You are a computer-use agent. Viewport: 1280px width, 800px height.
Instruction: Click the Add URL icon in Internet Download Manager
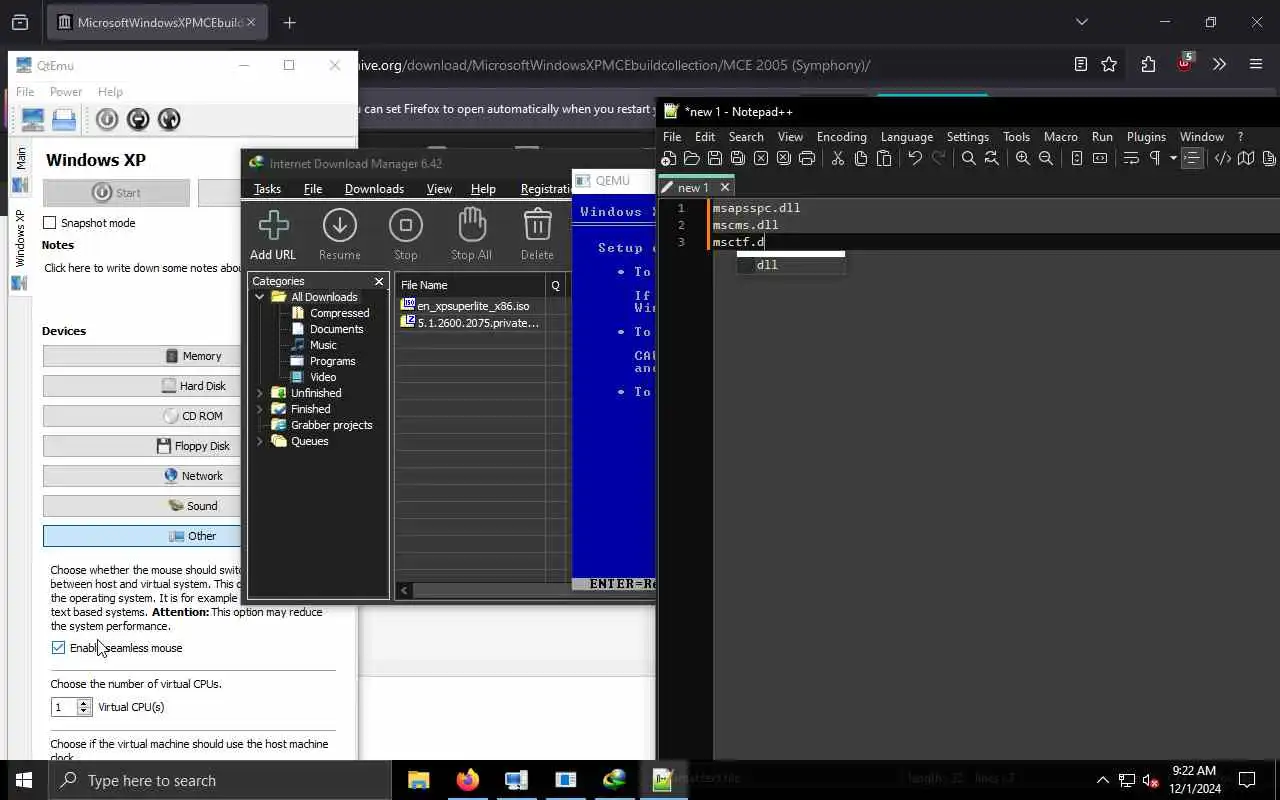click(x=273, y=235)
